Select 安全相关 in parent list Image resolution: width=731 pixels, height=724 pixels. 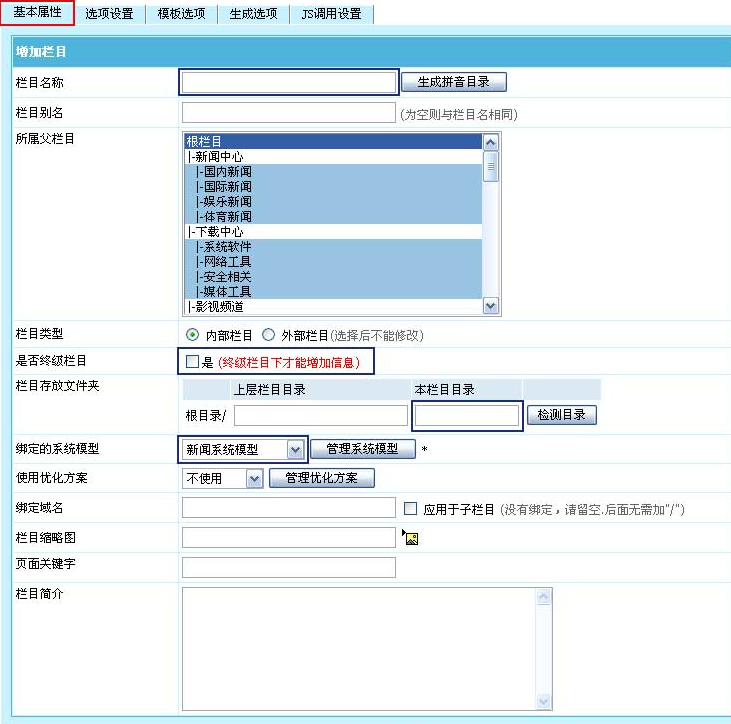[x=333, y=276]
